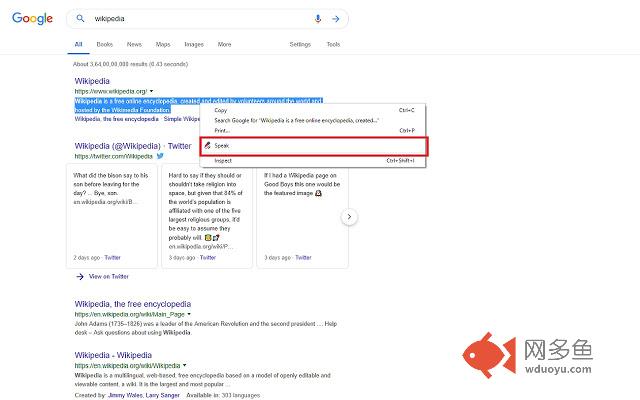Choose Search Google for selected text

[313, 120]
